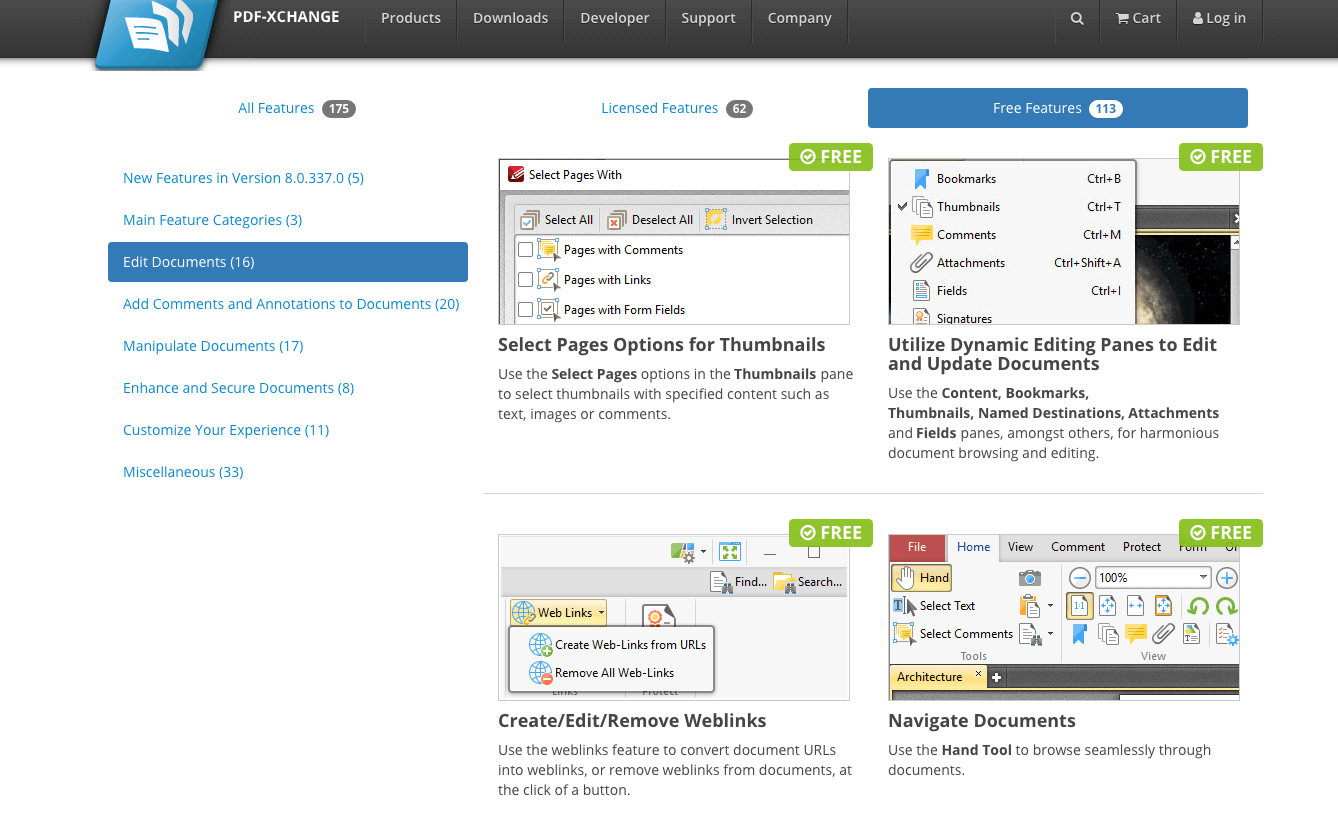Tick the Pages with Comments checkbox
This screenshot has height=820, width=1338.
[x=525, y=250]
